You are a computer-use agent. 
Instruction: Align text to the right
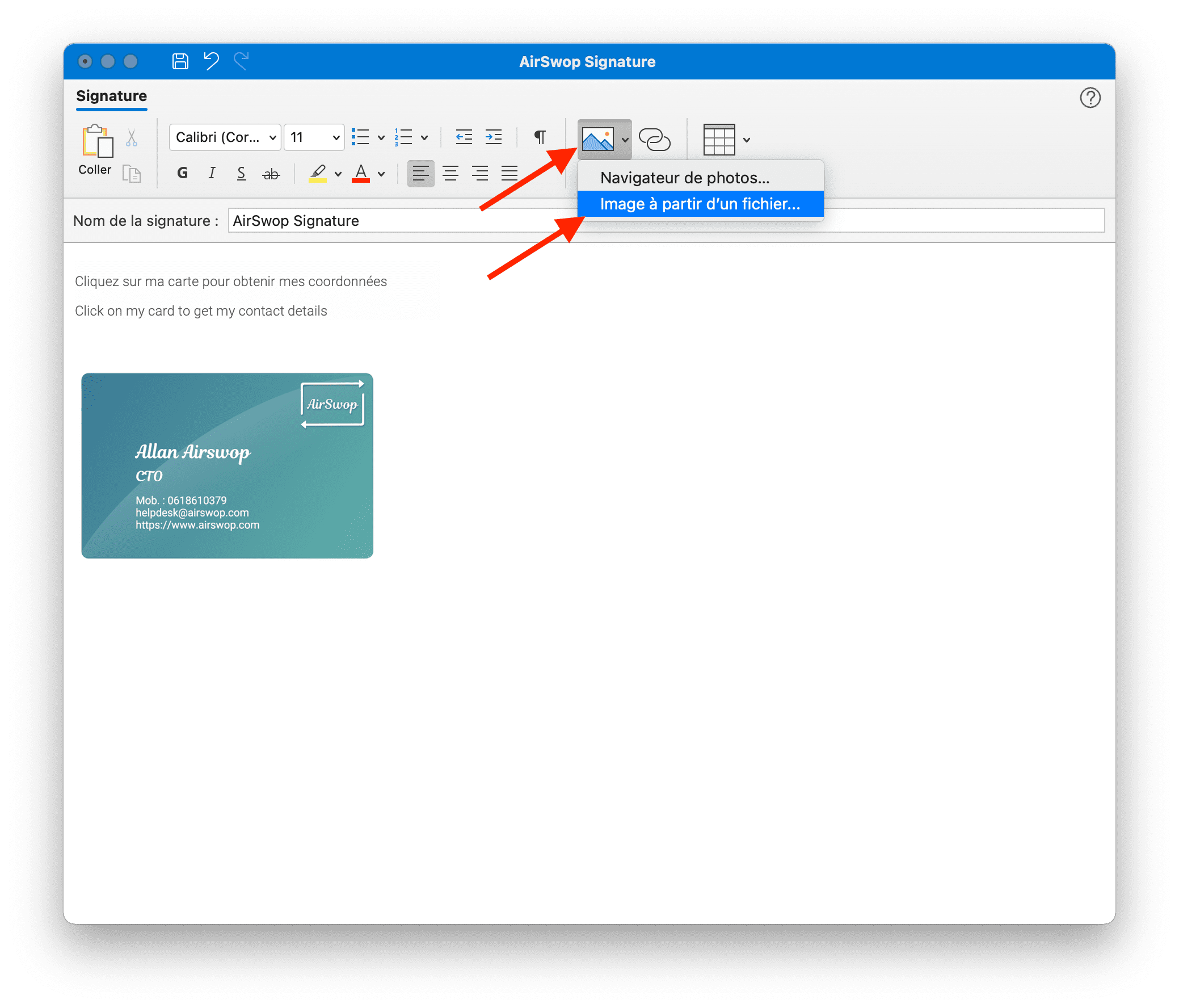(x=480, y=173)
